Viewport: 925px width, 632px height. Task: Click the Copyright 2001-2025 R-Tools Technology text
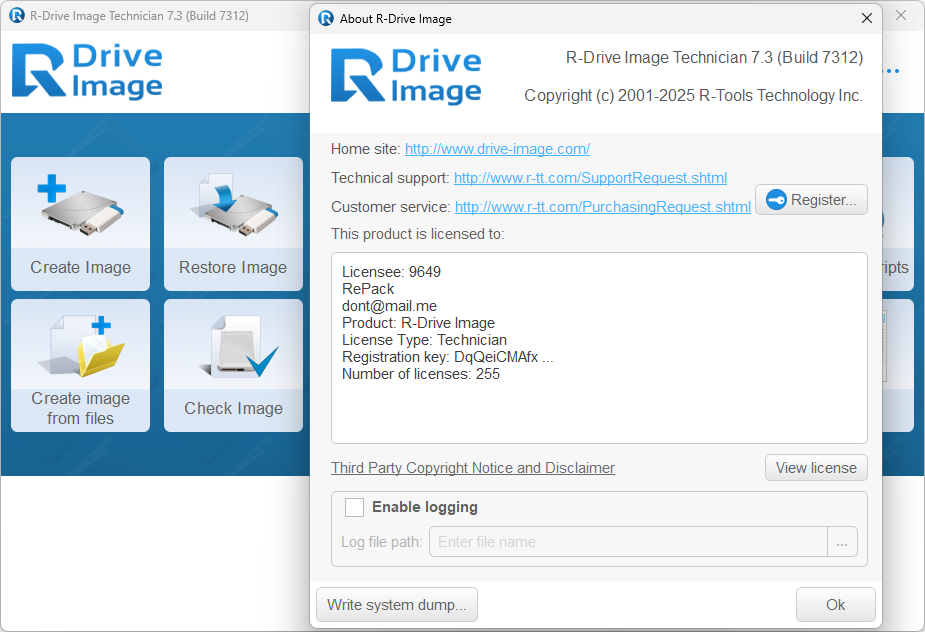coord(693,96)
